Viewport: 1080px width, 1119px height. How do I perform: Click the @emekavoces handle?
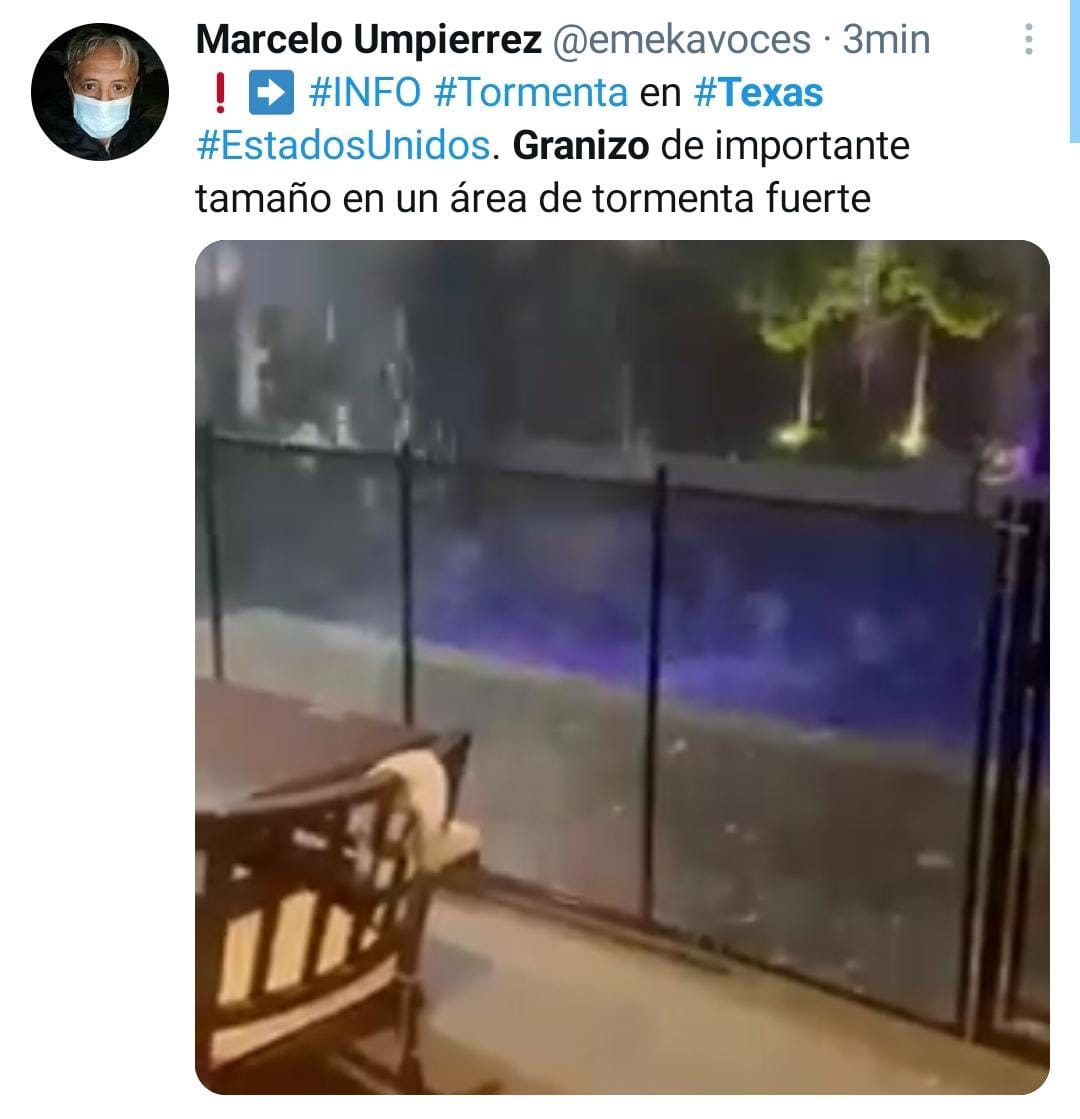[681, 39]
